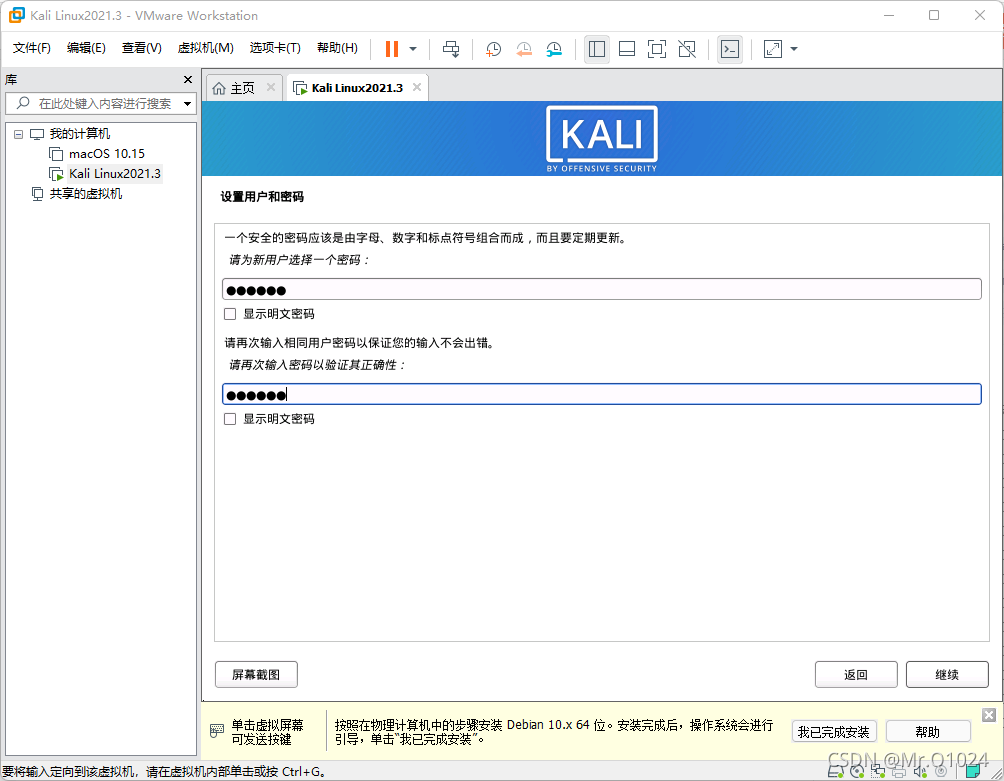This screenshot has height=781, width=1004.
Task: Click the full screen mode icon
Action: tap(657, 49)
